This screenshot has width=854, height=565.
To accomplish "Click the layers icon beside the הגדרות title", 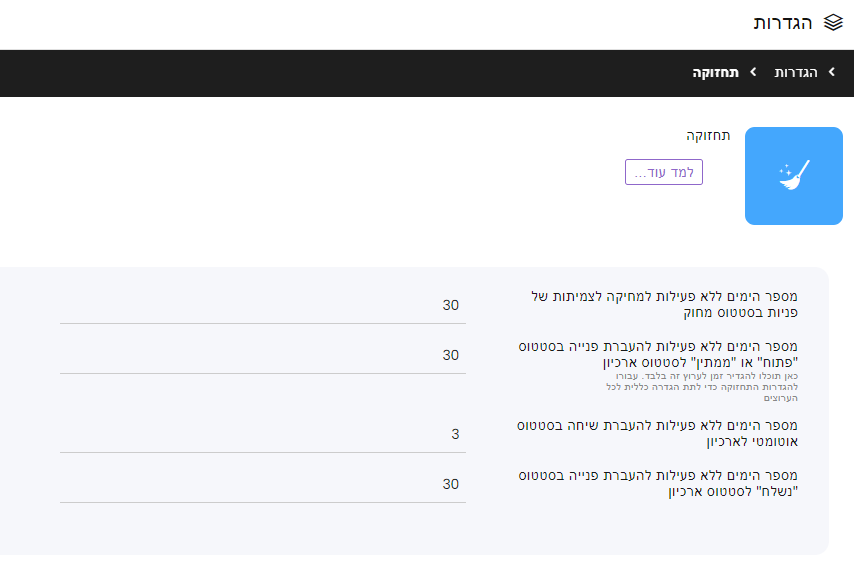I will pyautogui.click(x=833, y=22).
